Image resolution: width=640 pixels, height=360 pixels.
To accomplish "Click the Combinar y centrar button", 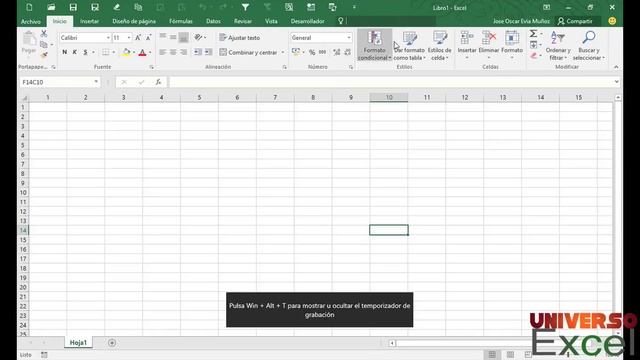I will click(x=249, y=52).
